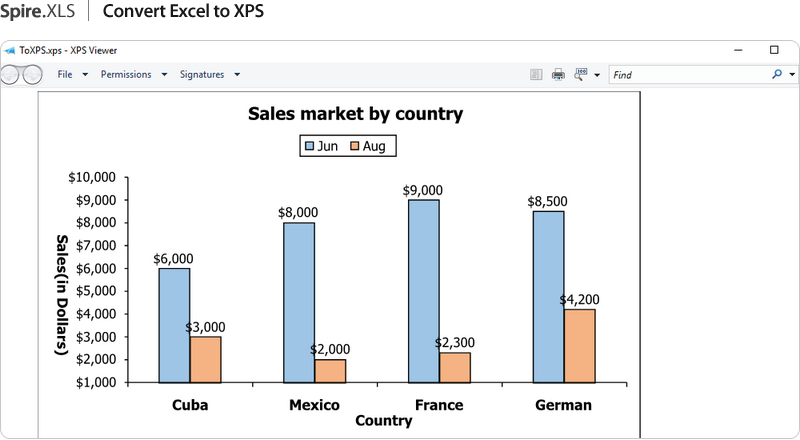
Task: Click the blue Jun legend swatch
Action: (x=309, y=146)
